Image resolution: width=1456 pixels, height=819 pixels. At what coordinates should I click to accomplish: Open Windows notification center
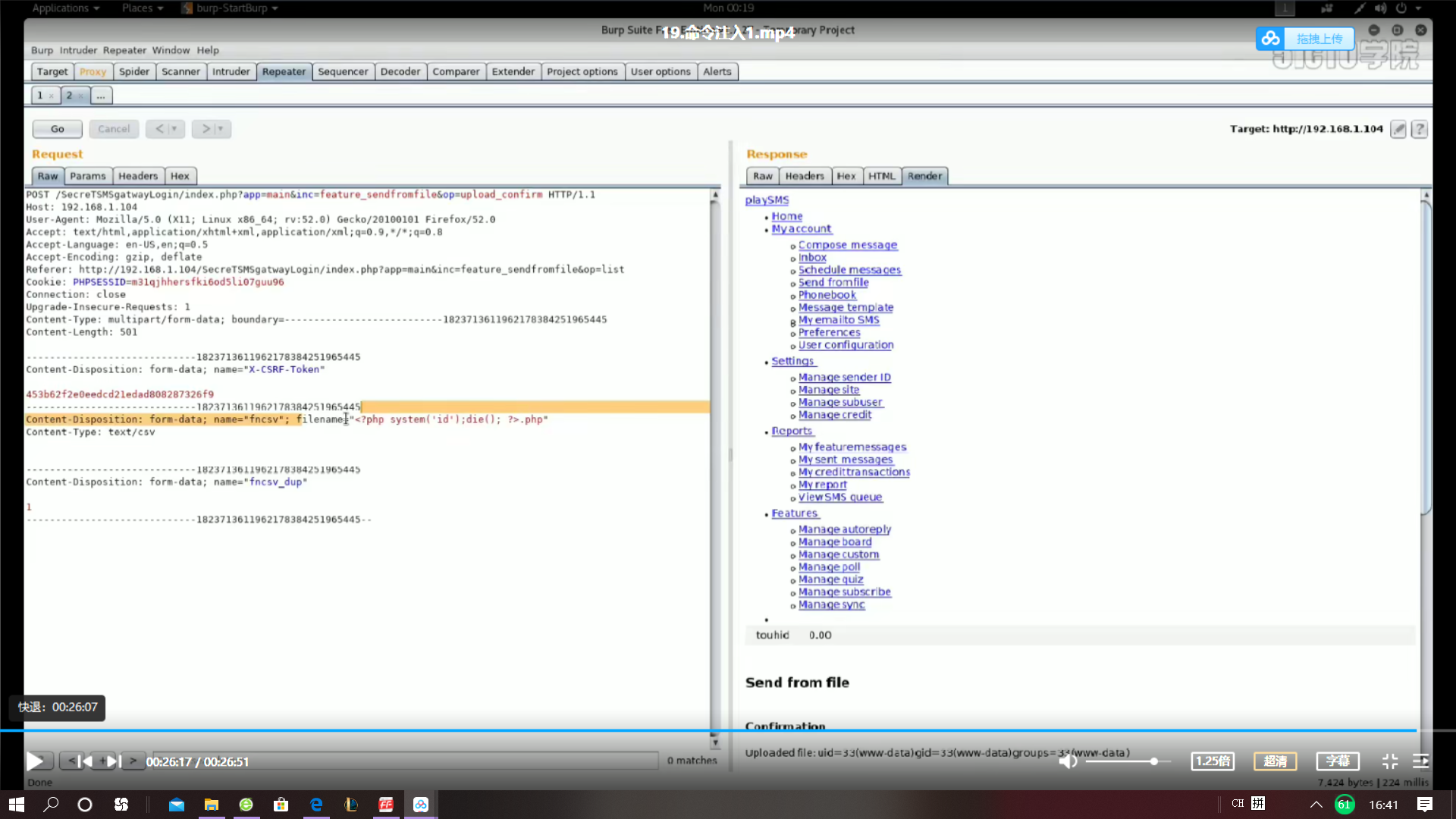click(1425, 805)
